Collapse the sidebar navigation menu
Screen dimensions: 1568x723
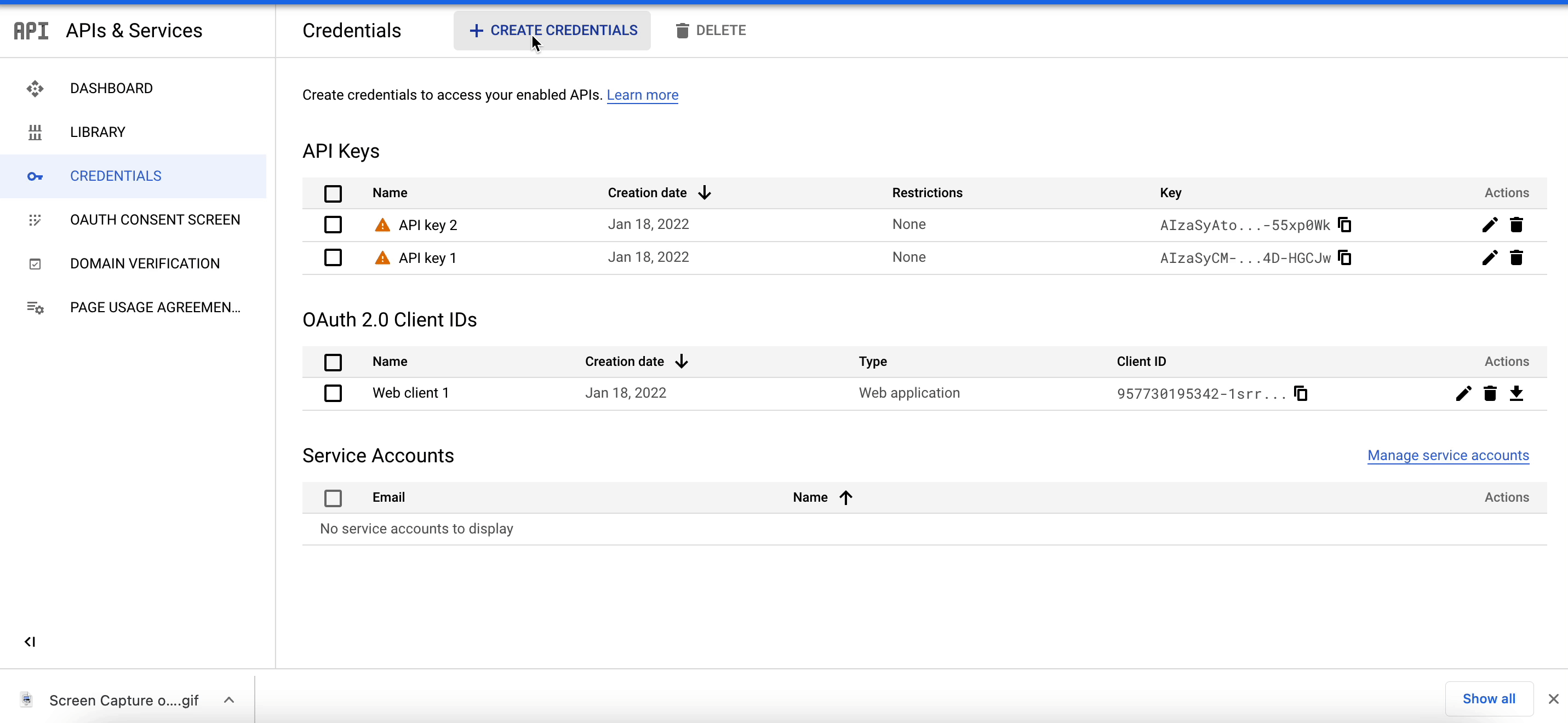pyautogui.click(x=30, y=641)
